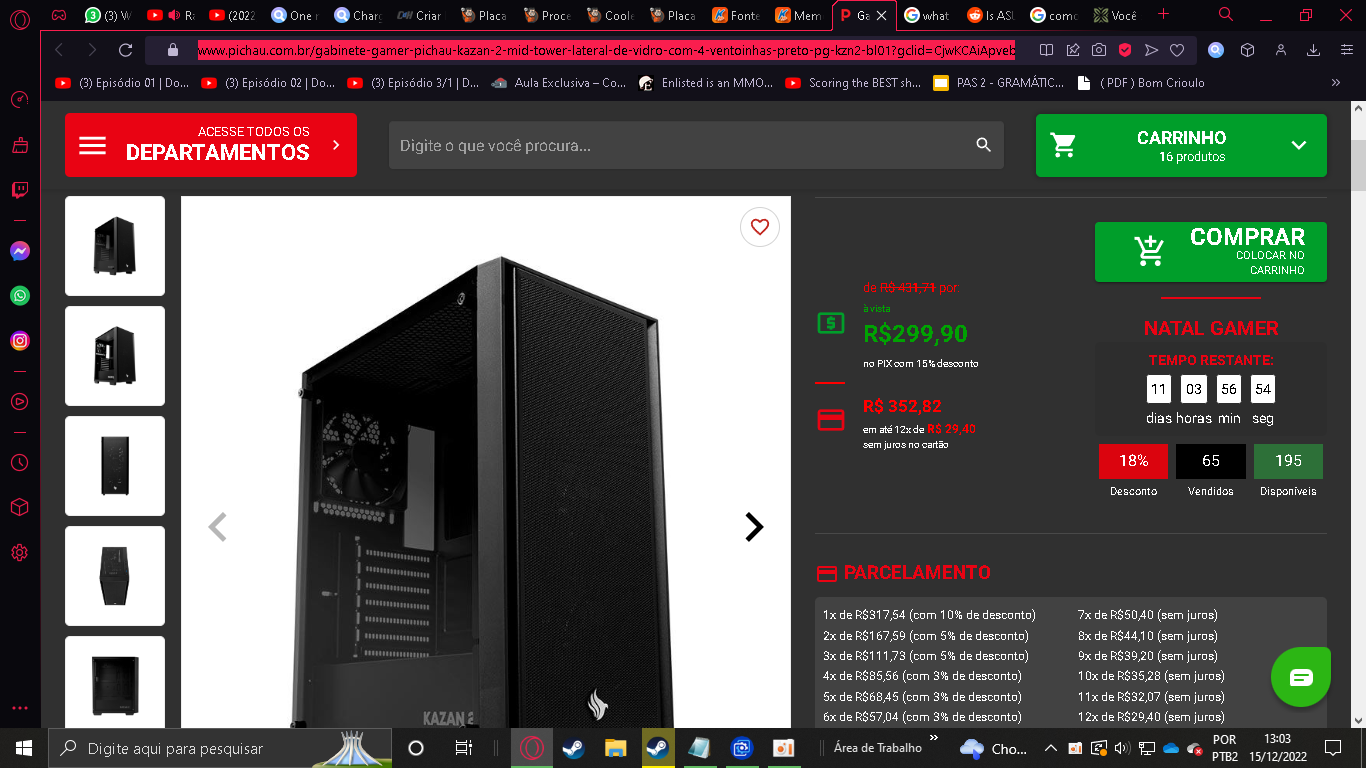The height and width of the screenshot is (768, 1366).
Task: Open Instagram in the Opera sidebar
Action: [x=20, y=341]
